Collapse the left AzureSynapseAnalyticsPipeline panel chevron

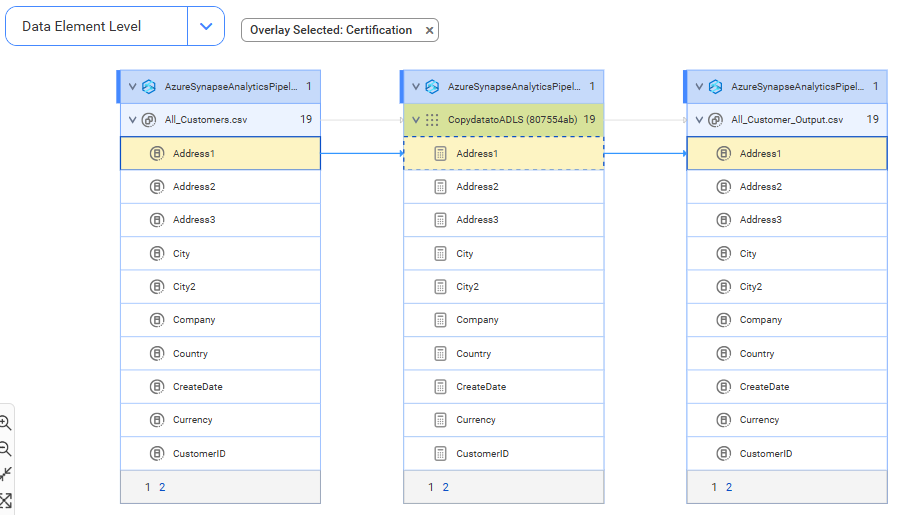click(x=132, y=87)
